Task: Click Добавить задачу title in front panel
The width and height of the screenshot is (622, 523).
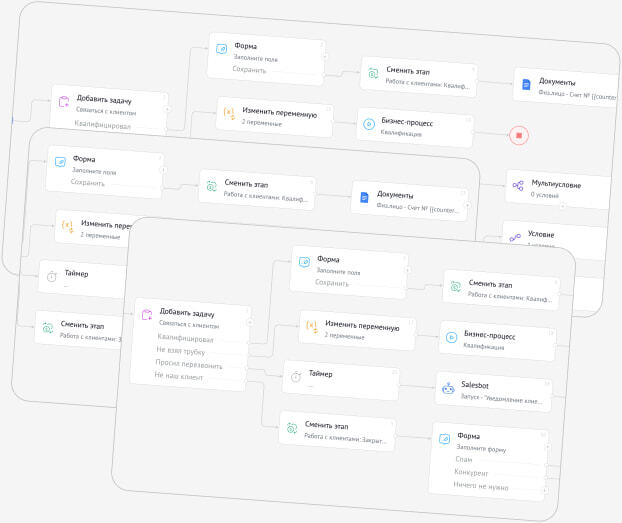Action: (187, 313)
